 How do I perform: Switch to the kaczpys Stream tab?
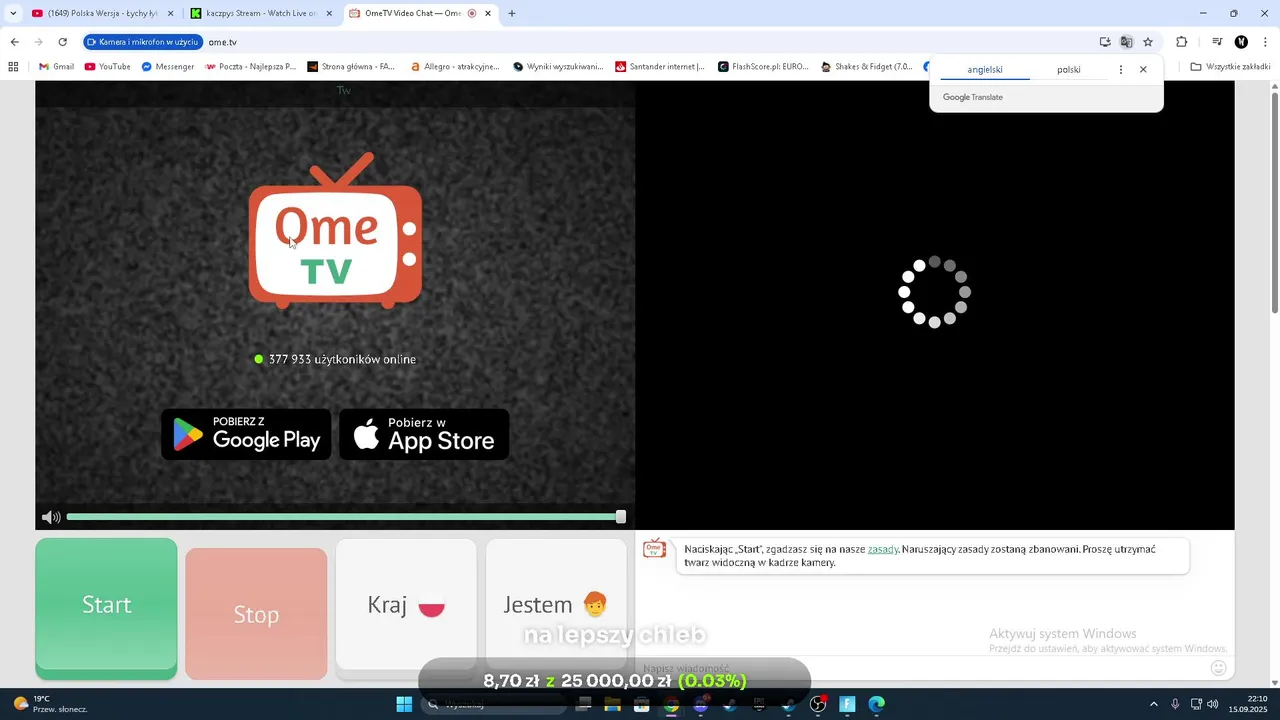[x=262, y=13]
